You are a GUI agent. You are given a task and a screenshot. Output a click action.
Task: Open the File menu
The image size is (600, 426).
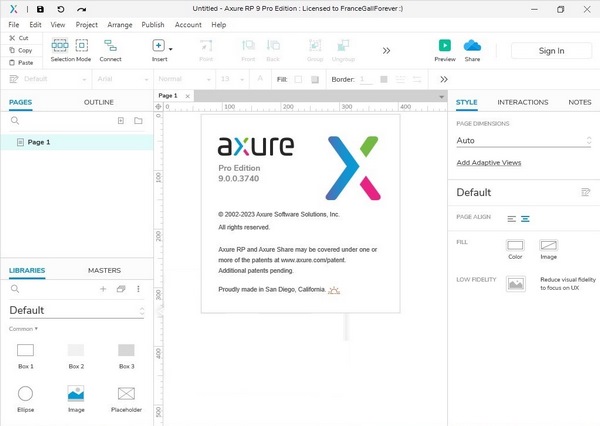click(x=14, y=25)
